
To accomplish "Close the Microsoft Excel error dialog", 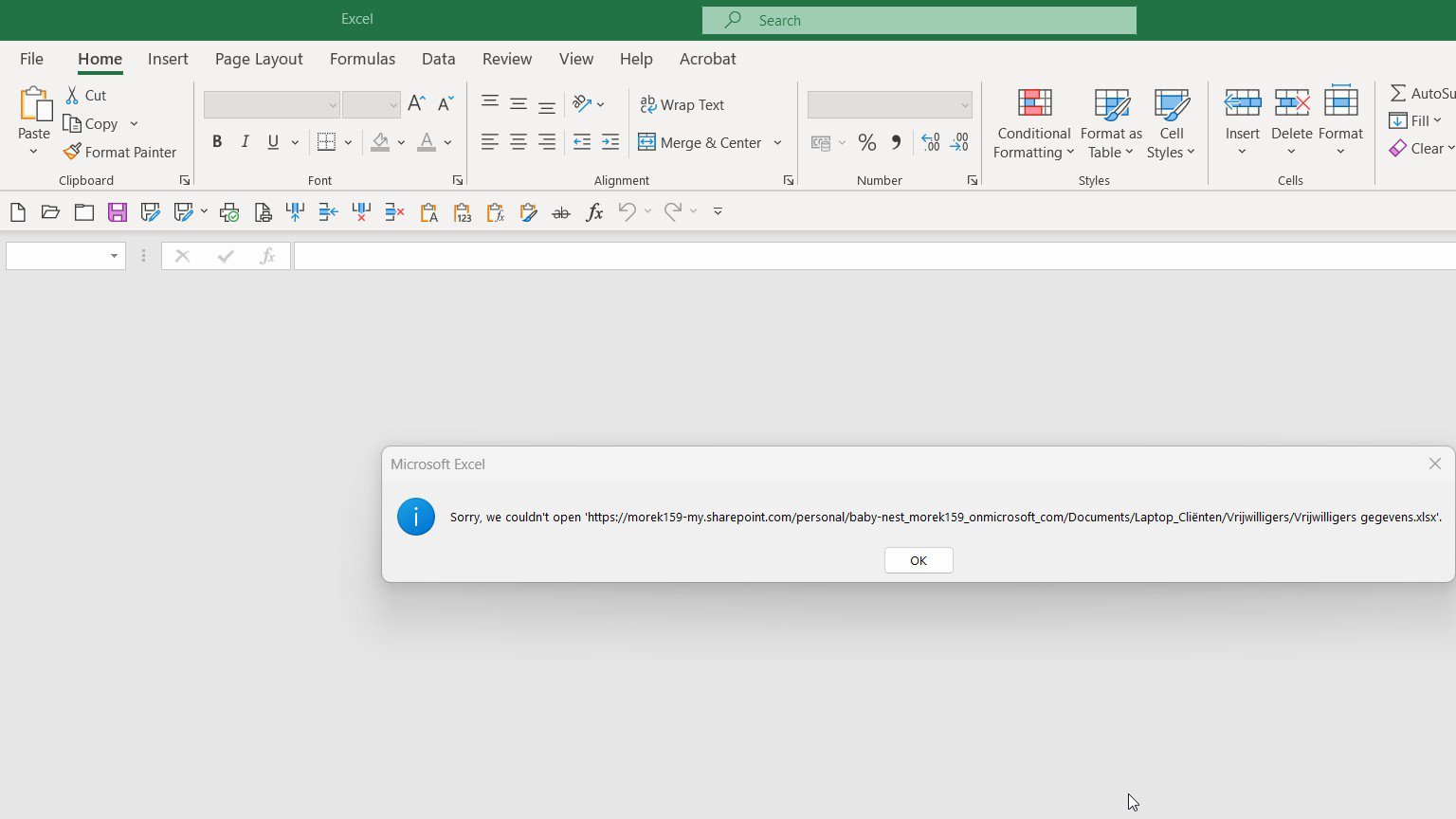I will point(1434,464).
